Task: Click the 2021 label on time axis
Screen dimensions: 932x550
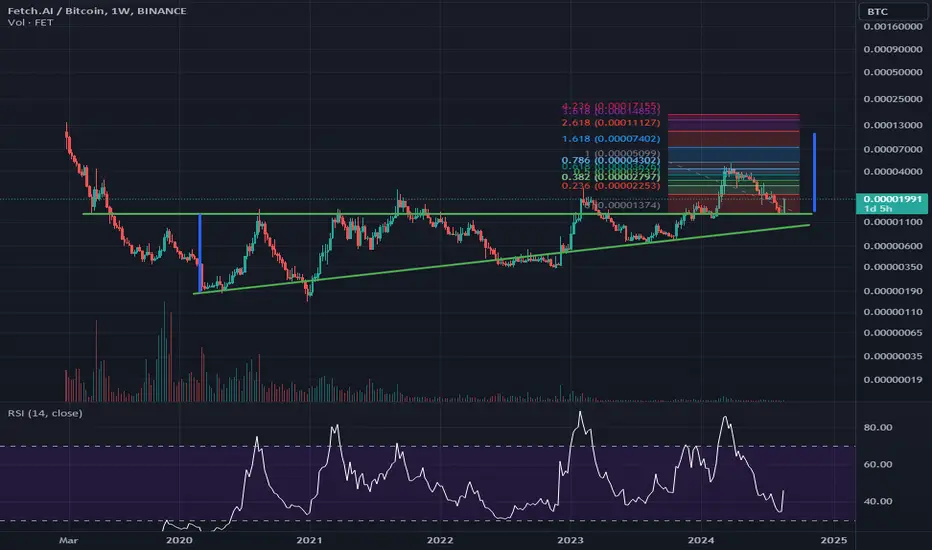Action: click(309, 540)
